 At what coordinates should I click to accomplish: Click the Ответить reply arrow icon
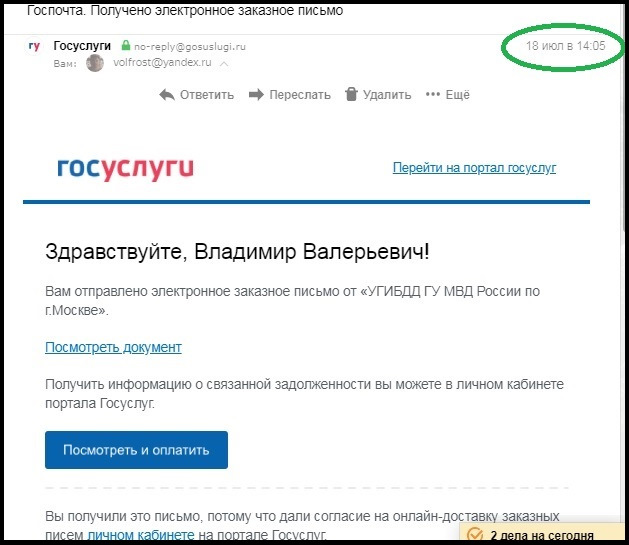click(x=167, y=95)
